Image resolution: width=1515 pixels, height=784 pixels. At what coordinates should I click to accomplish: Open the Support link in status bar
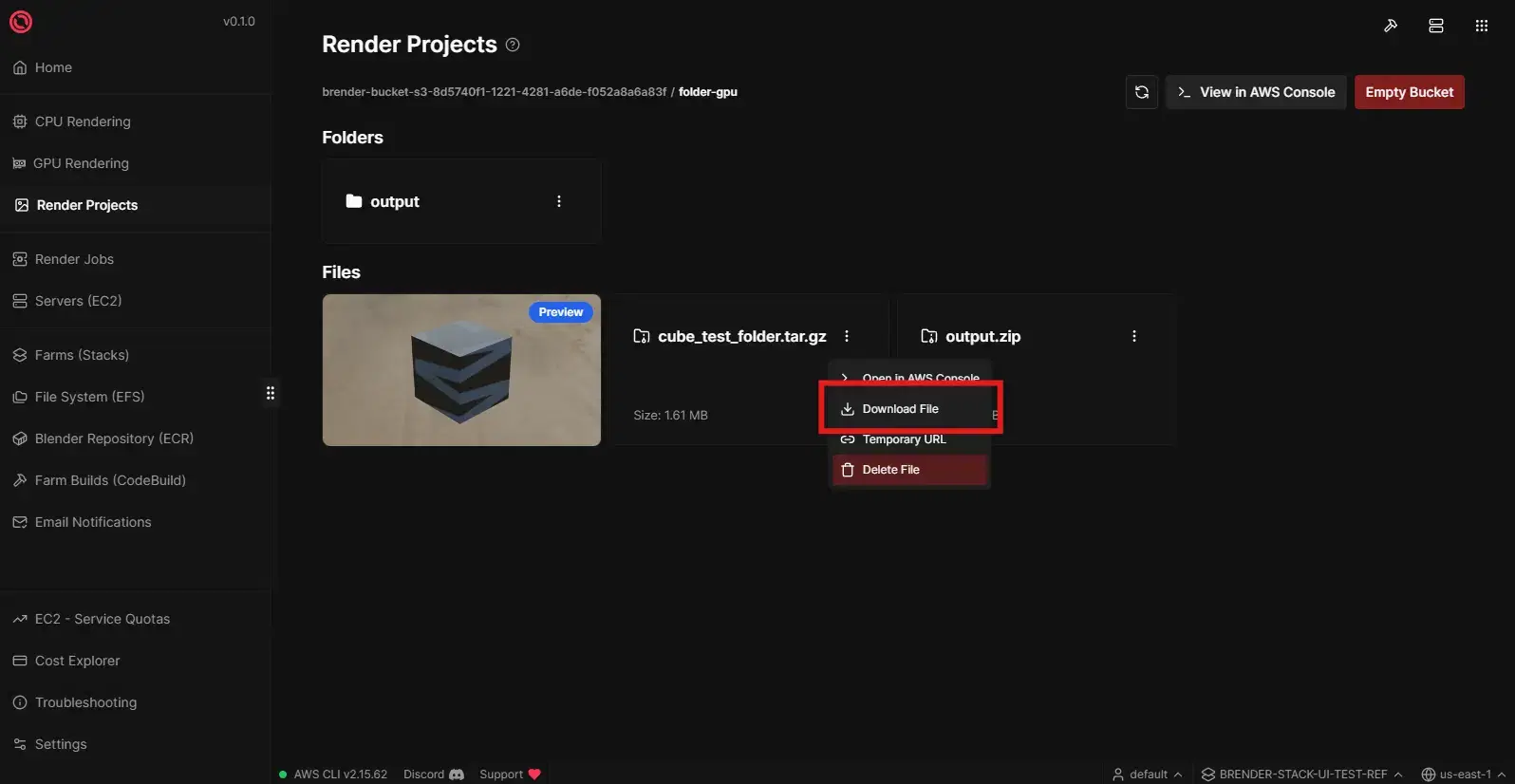click(510, 775)
